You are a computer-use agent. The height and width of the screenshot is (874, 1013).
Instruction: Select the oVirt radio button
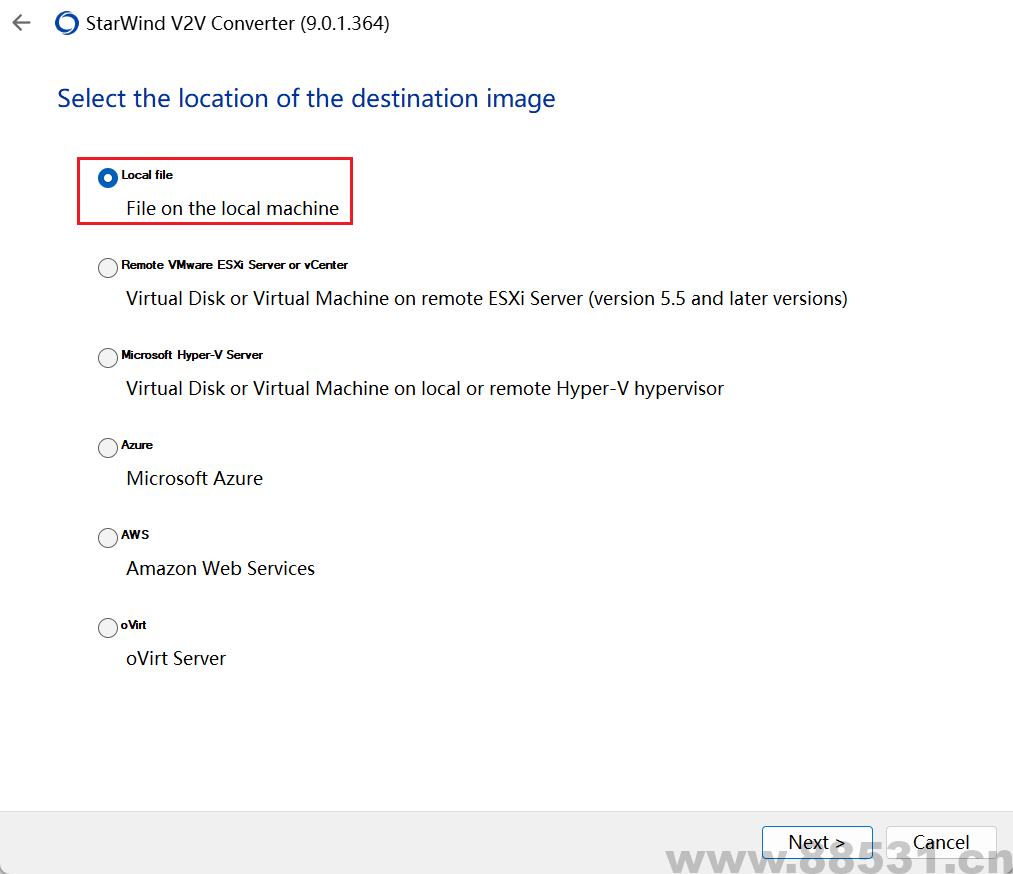[x=108, y=628]
